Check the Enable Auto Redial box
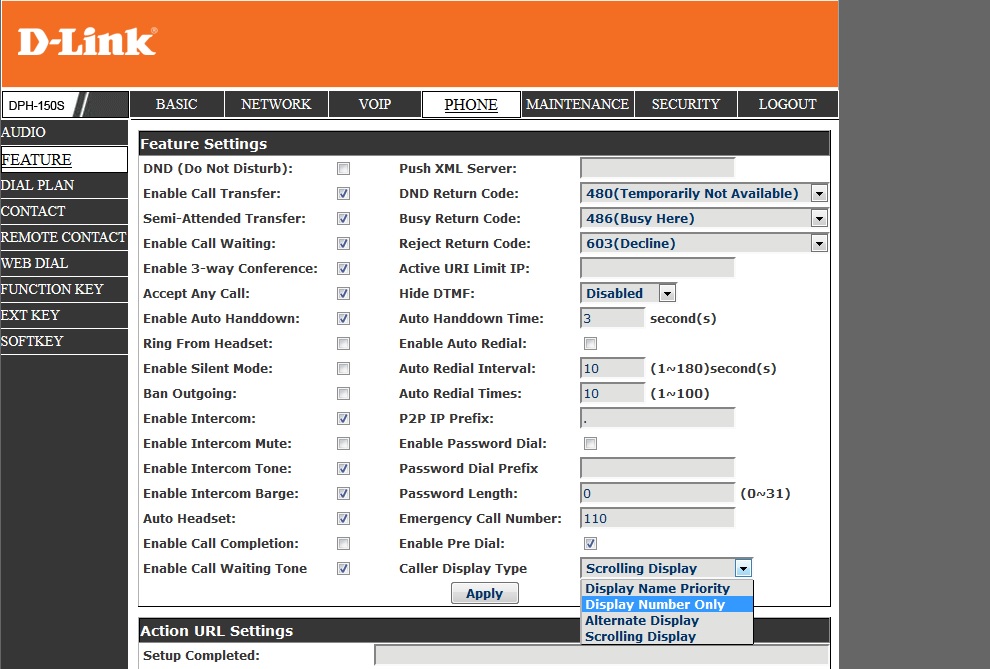990x669 pixels. point(590,344)
